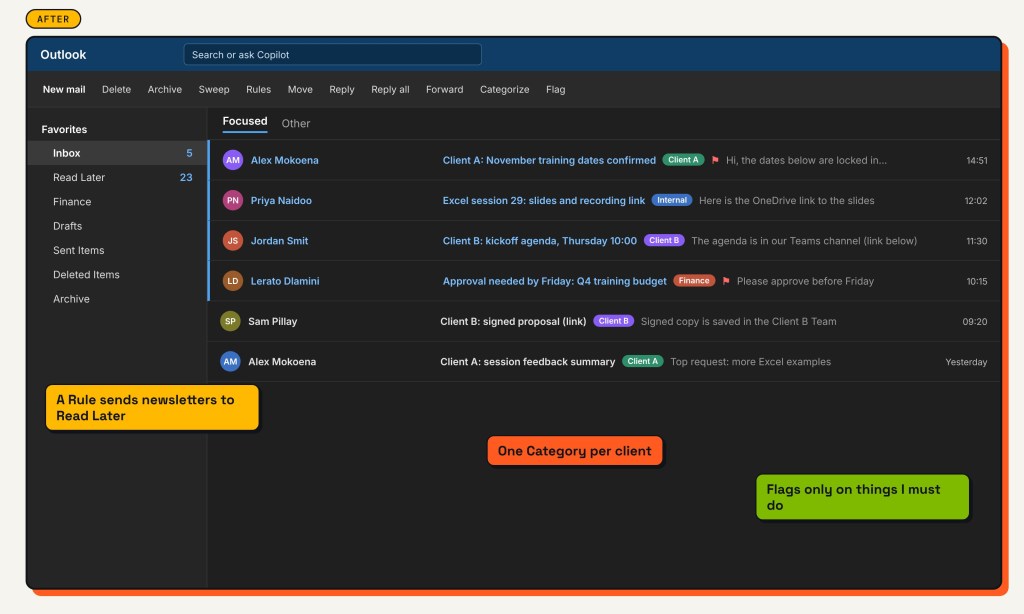Click the Client A tag on the session feedback email
1024x614 pixels.
click(x=643, y=361)
